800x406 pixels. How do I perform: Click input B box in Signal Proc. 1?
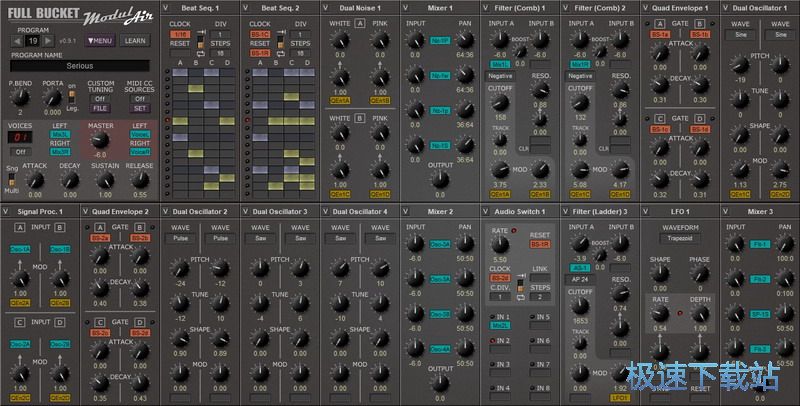click(x=60, y=227)
